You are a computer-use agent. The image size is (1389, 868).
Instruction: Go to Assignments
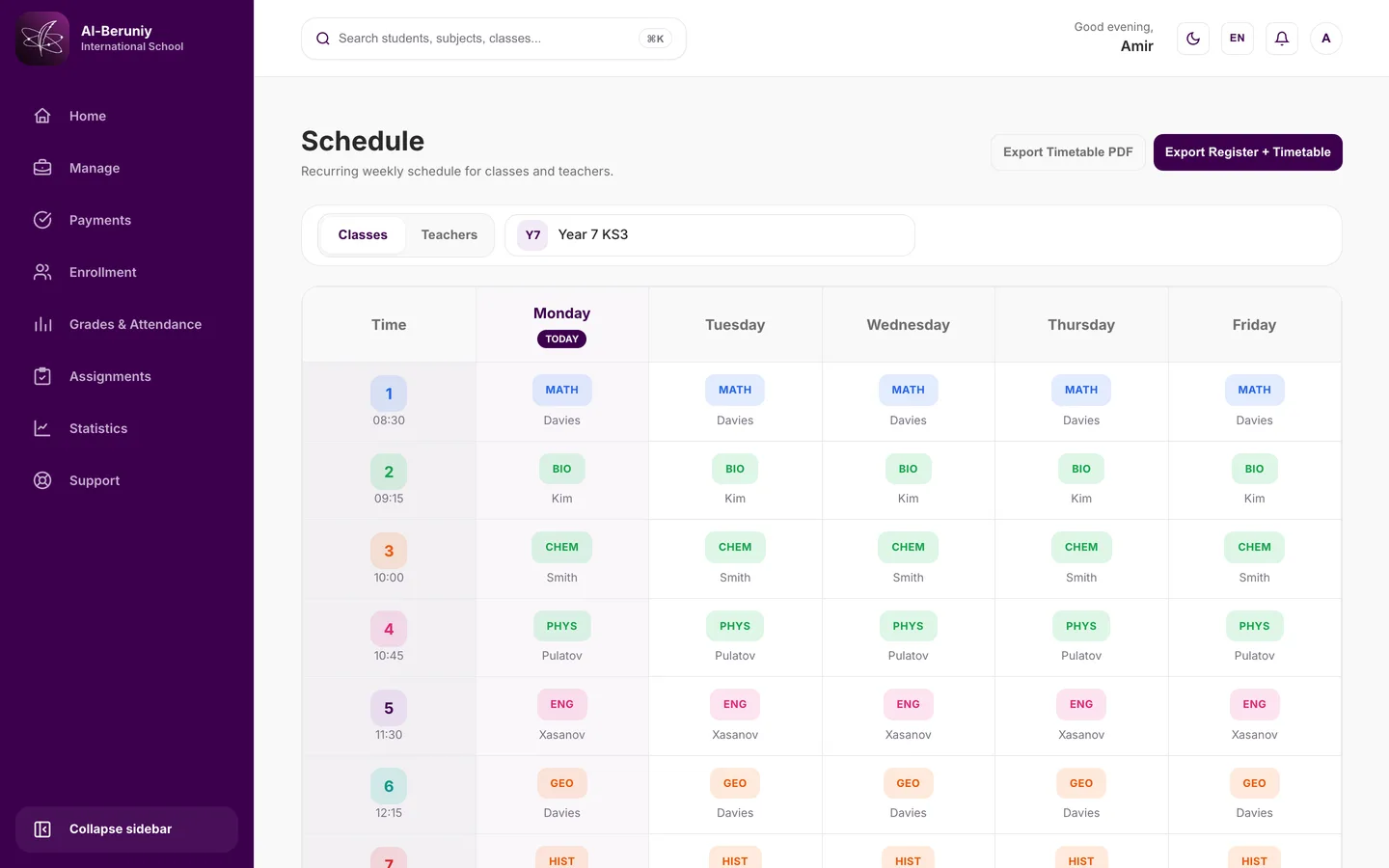(x=126, y=376)
